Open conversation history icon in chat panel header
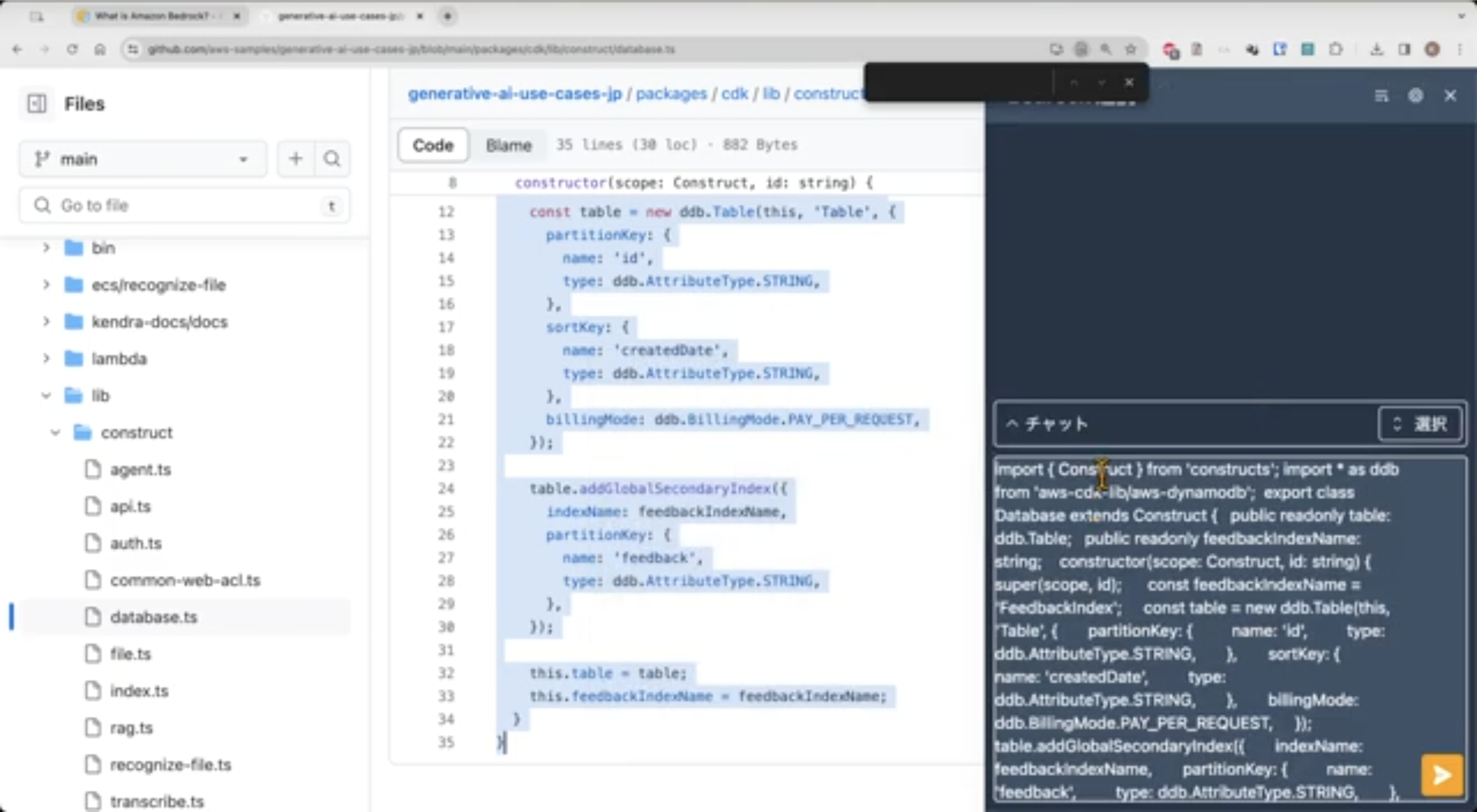The height and width of the screenshot is (812, 1477). 1382,95
